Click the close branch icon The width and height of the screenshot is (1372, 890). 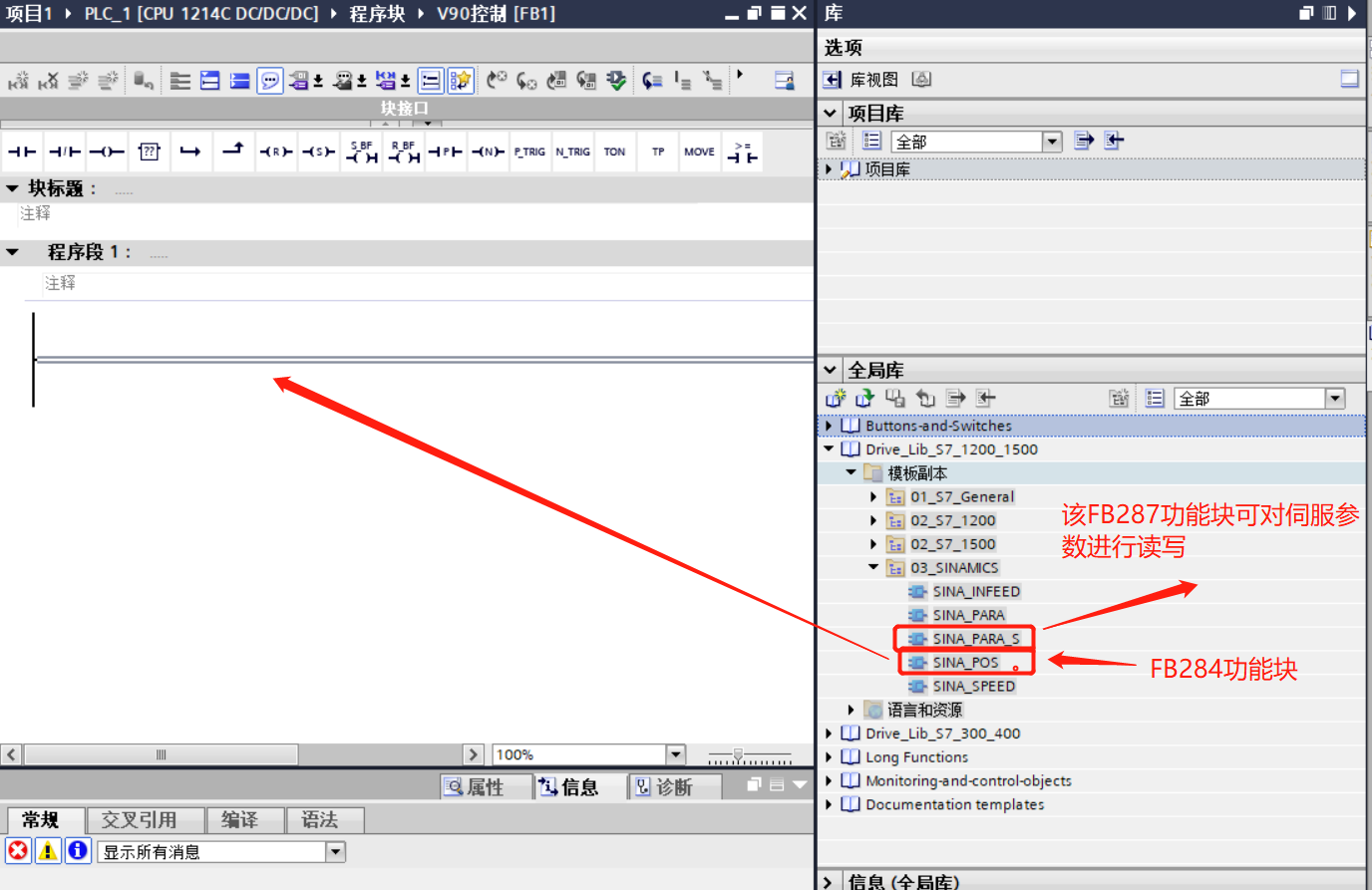click(x=233, y=151)
